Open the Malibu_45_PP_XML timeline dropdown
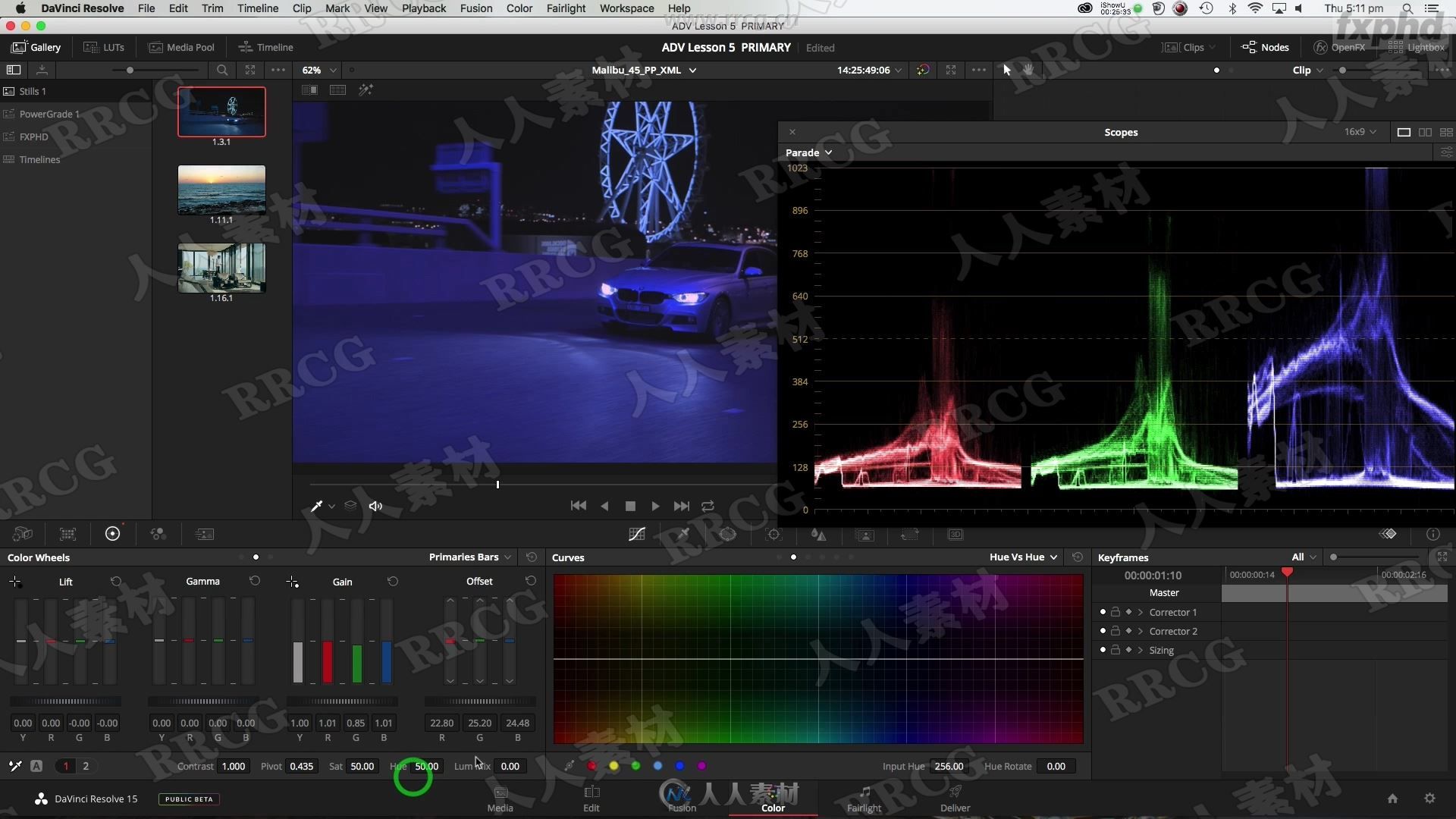 (x=644, y=70)
